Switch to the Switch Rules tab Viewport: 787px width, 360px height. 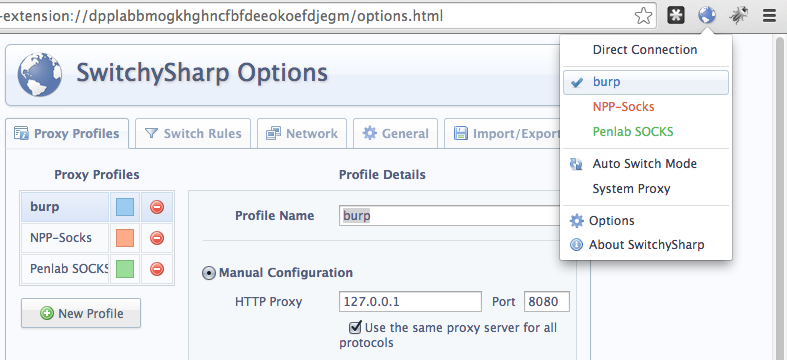point(193,134)
